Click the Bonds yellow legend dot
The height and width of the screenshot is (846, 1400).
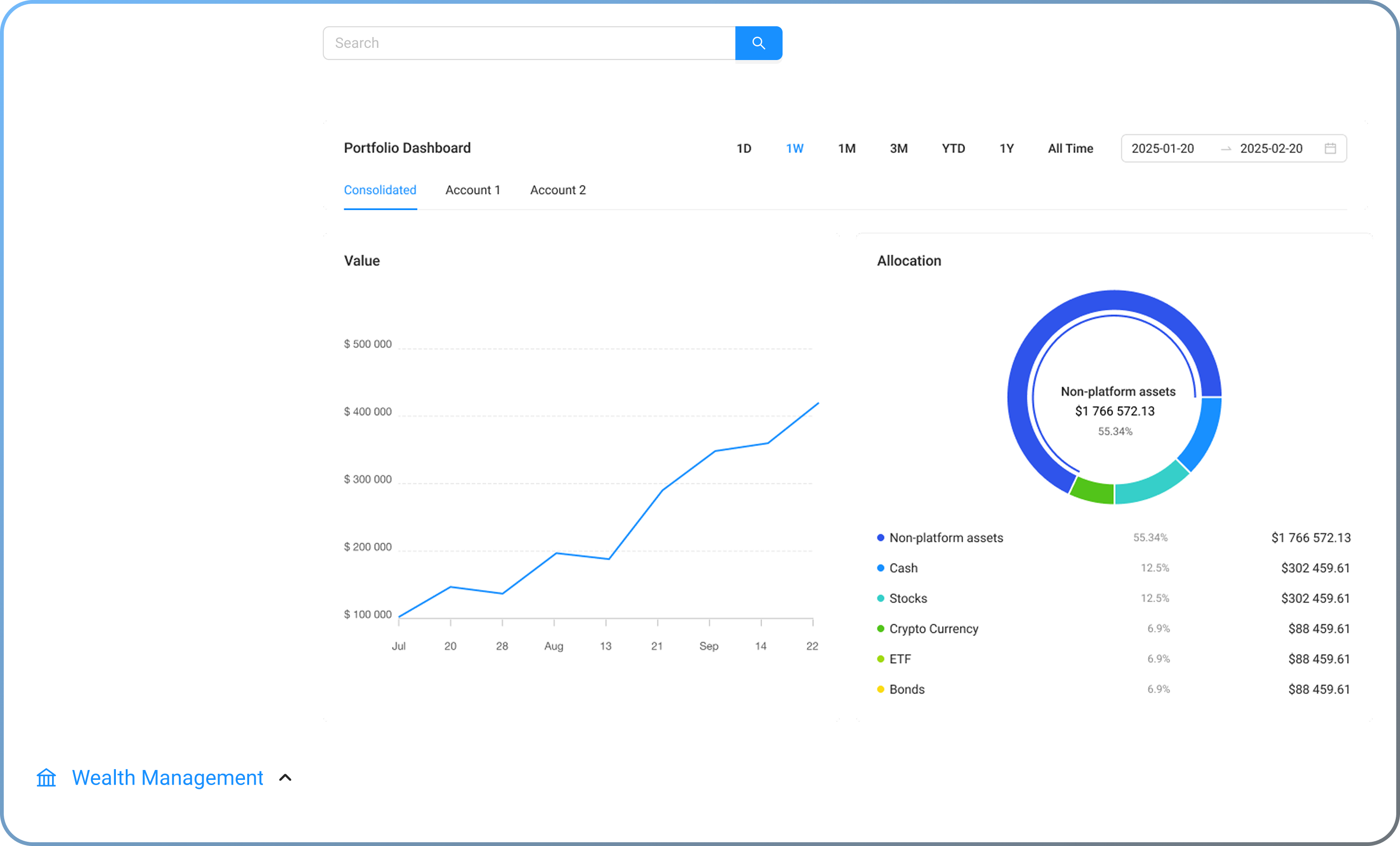[x=880, y=689]
